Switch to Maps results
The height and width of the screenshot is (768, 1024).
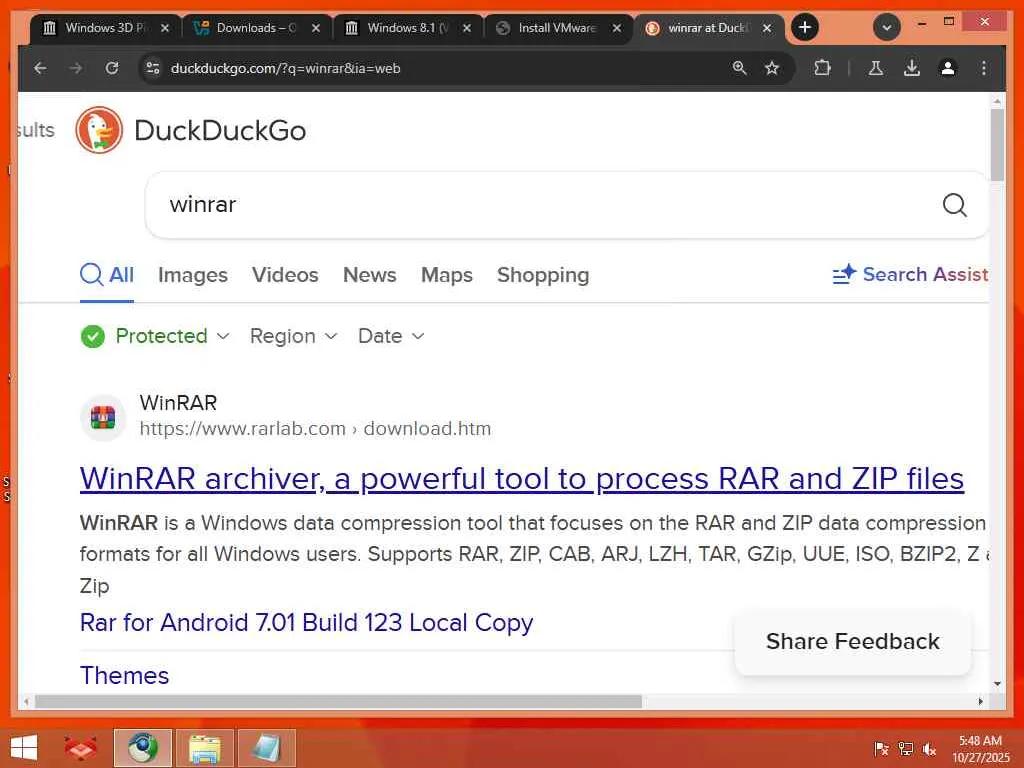pyautogui.click(x=447, y=275)
